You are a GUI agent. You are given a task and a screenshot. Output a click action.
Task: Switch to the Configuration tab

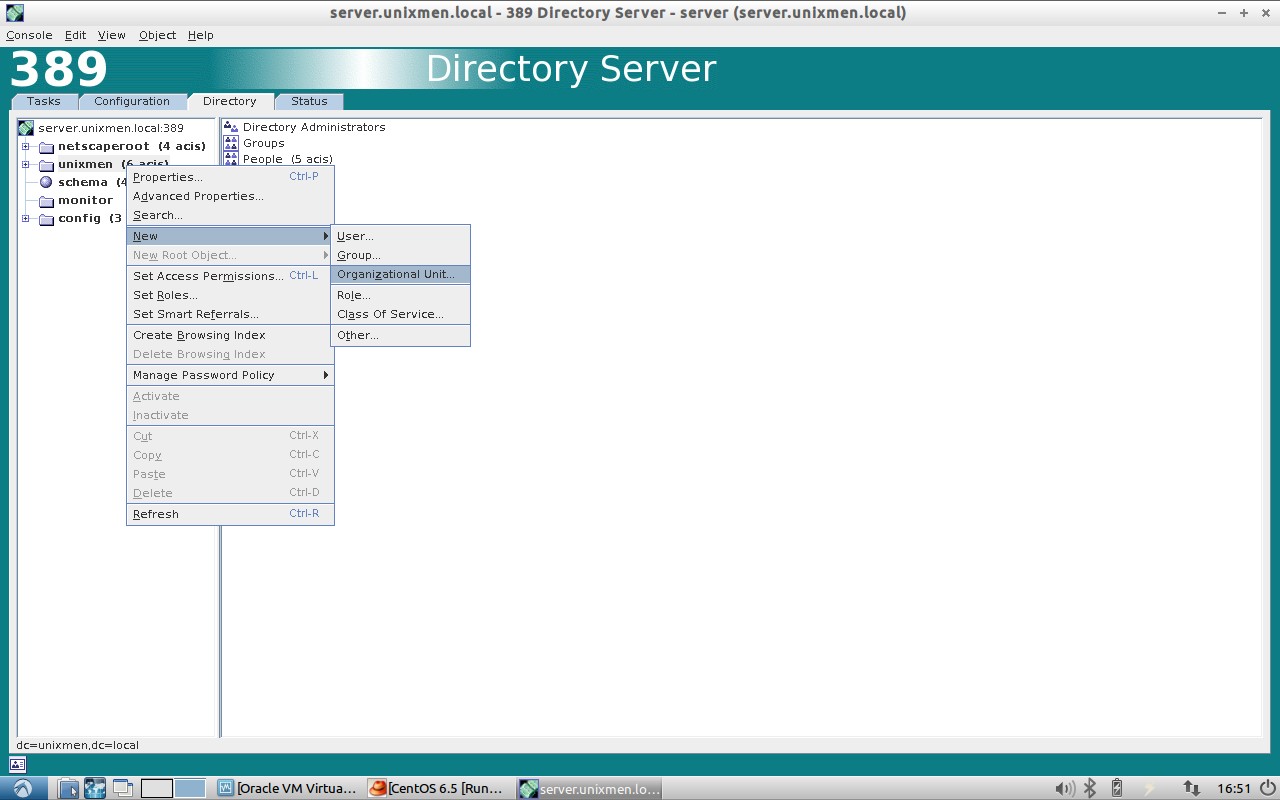(x=132, y=101)
